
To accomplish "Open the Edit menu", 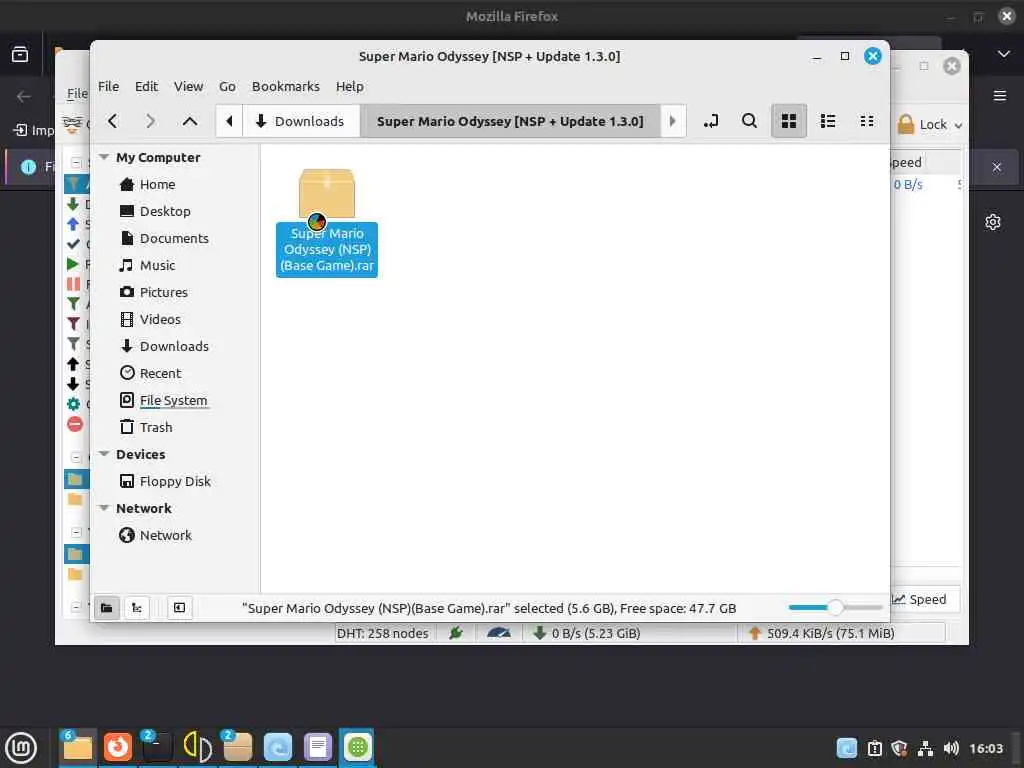I will click(146, 86).
